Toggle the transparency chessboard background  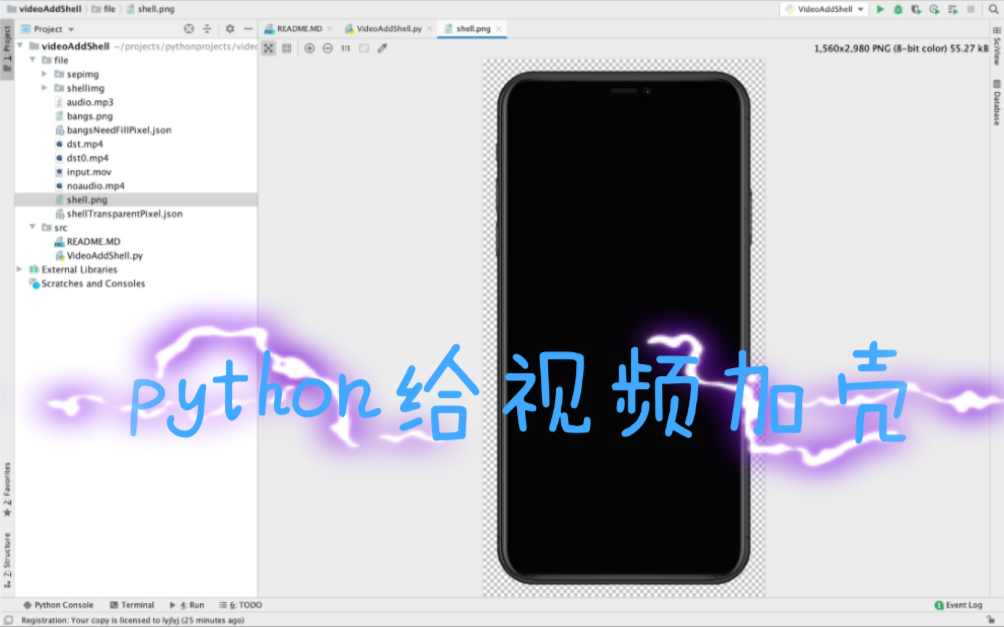coord(268,47)
